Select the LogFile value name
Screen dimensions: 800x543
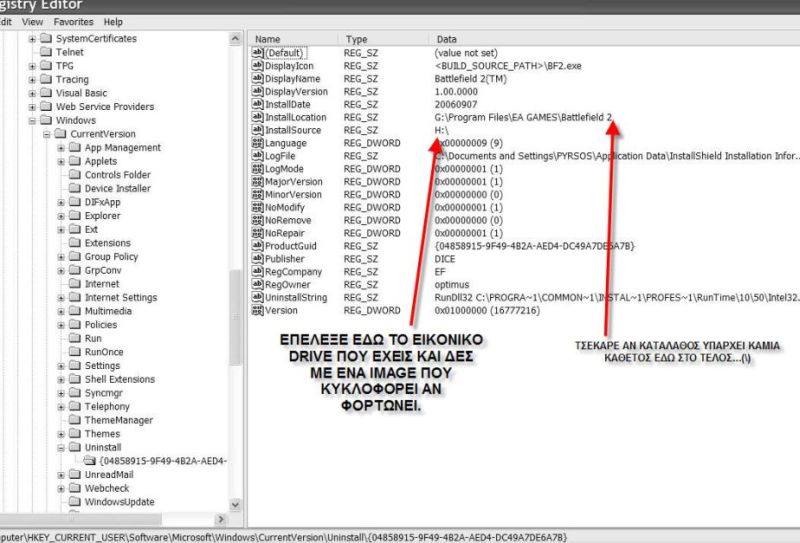pyautogui.click(x=280, y=156)
